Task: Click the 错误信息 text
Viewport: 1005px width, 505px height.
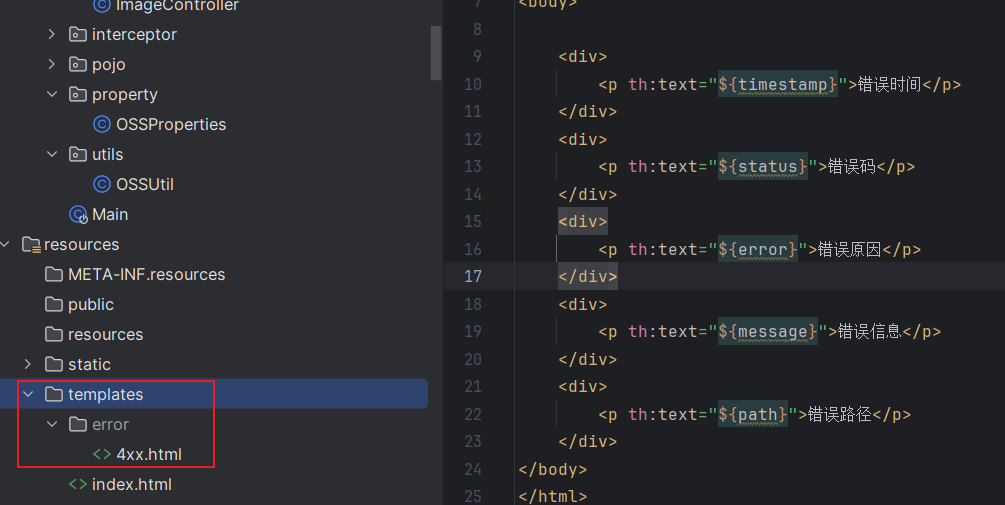Action: (870, 331)
